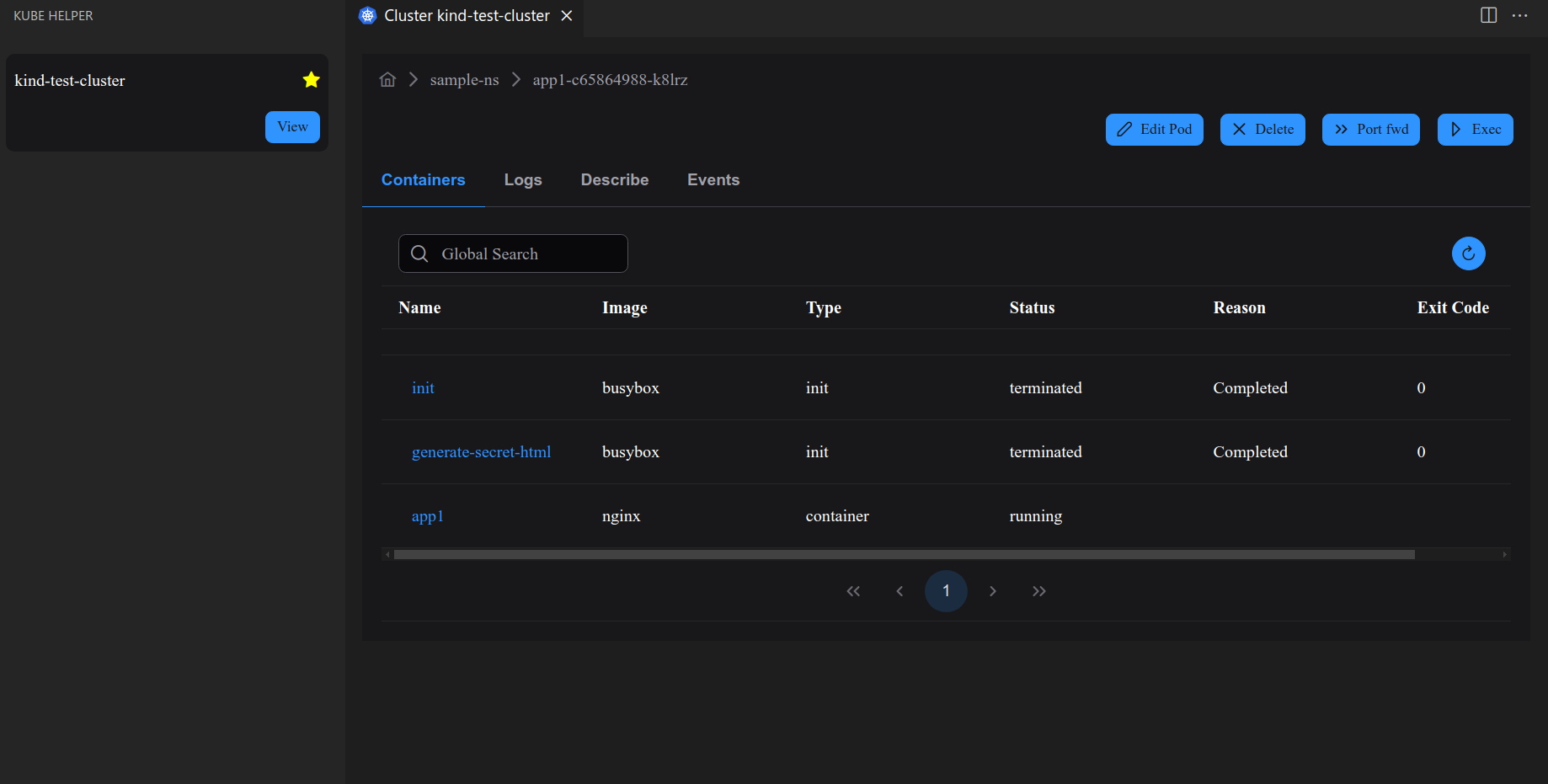Go to next page of table
The image size is (1548, 784).
pyautogui.click(x=993, y=591)
